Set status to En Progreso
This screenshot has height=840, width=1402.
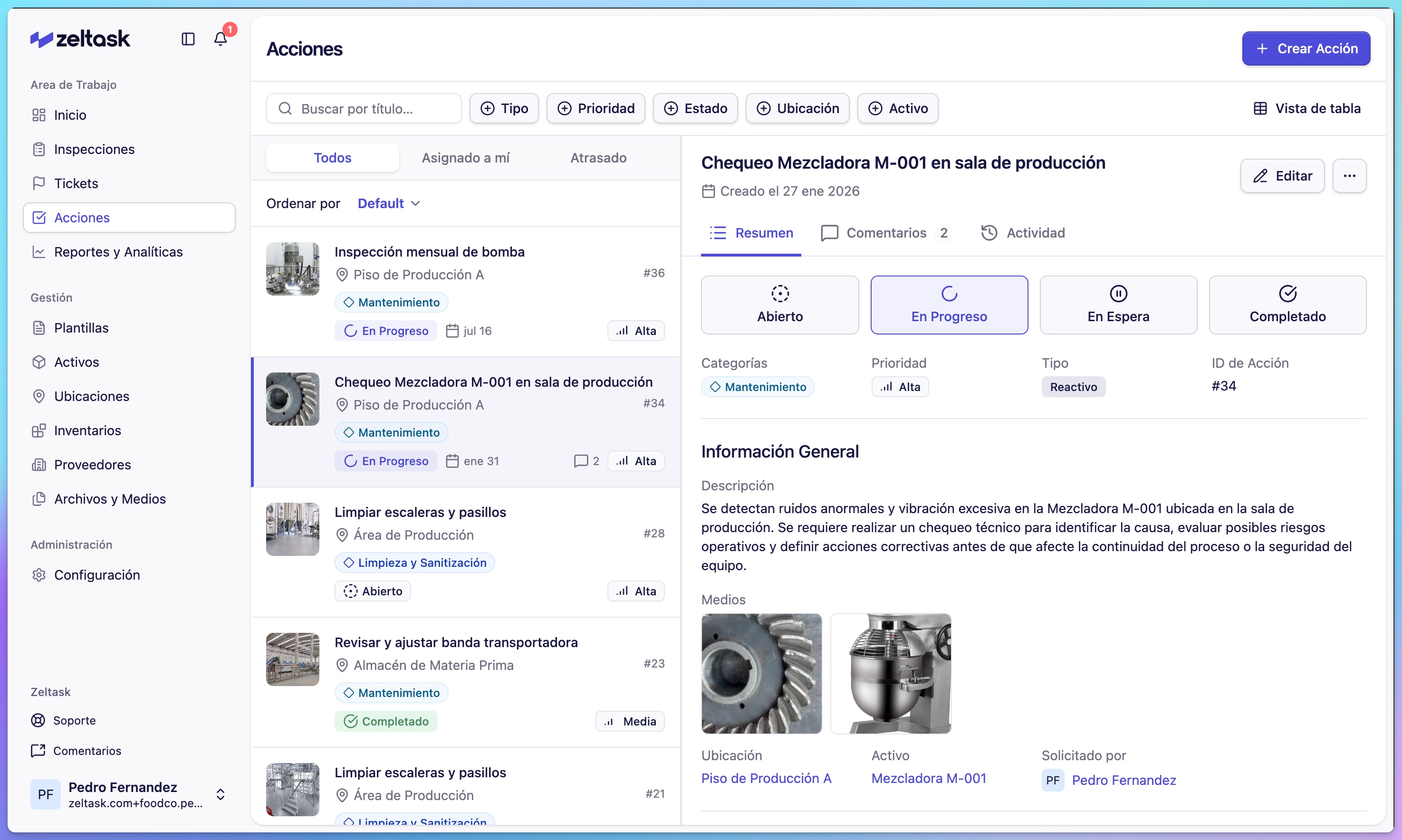point(949,305)
